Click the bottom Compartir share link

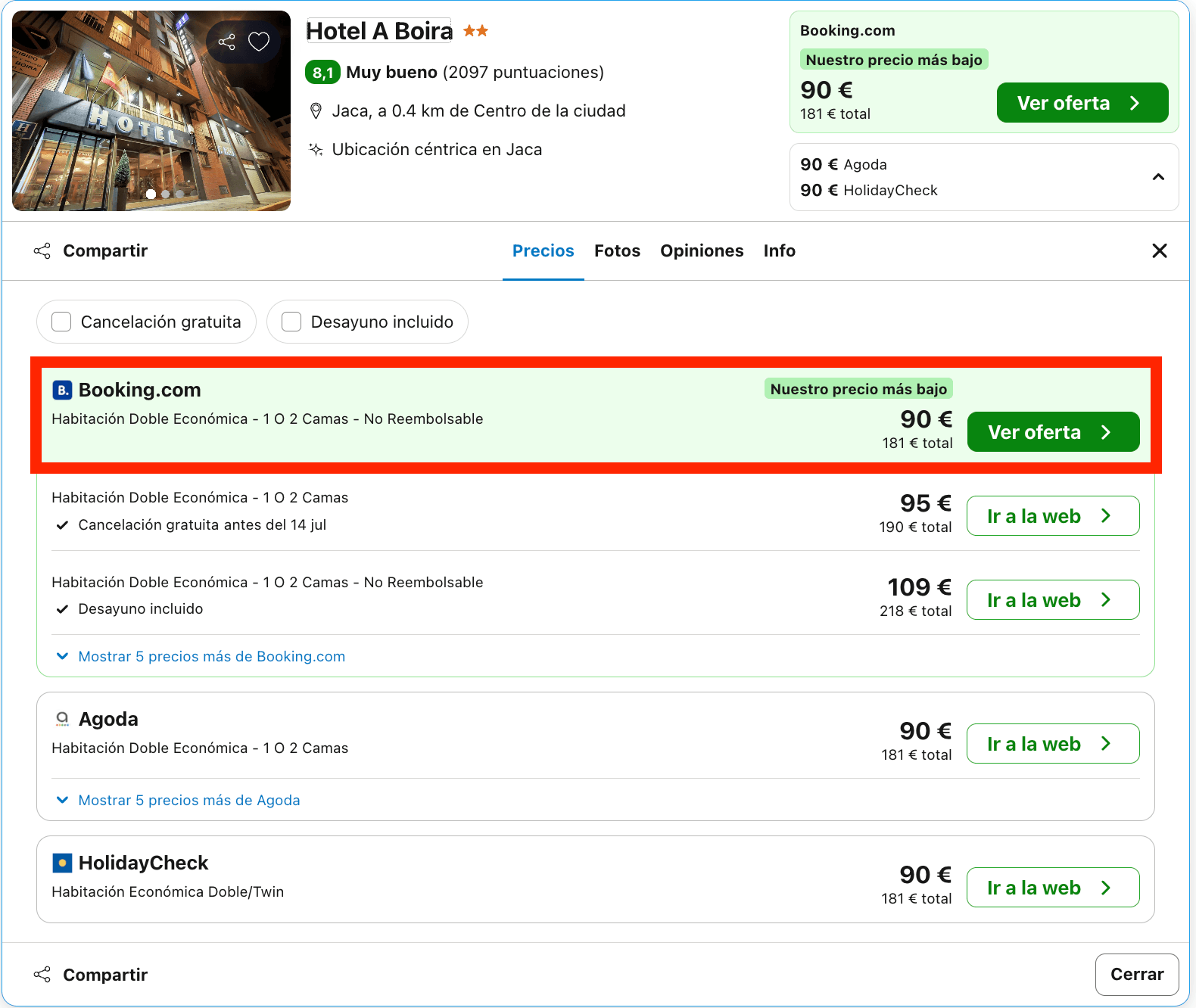(91, 975)
